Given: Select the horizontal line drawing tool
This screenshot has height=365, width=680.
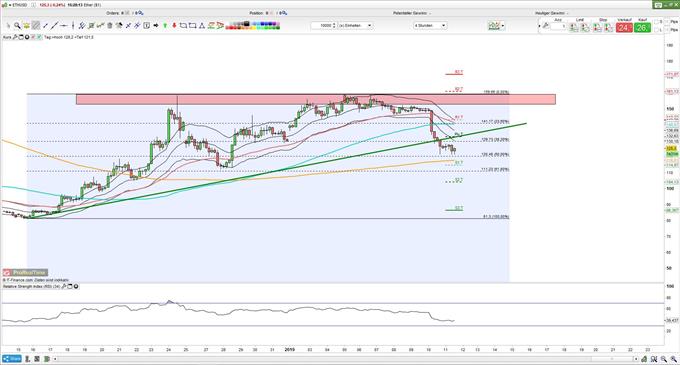Looking at the screenshot, I should pyautogui.click(x=64, y=26).
